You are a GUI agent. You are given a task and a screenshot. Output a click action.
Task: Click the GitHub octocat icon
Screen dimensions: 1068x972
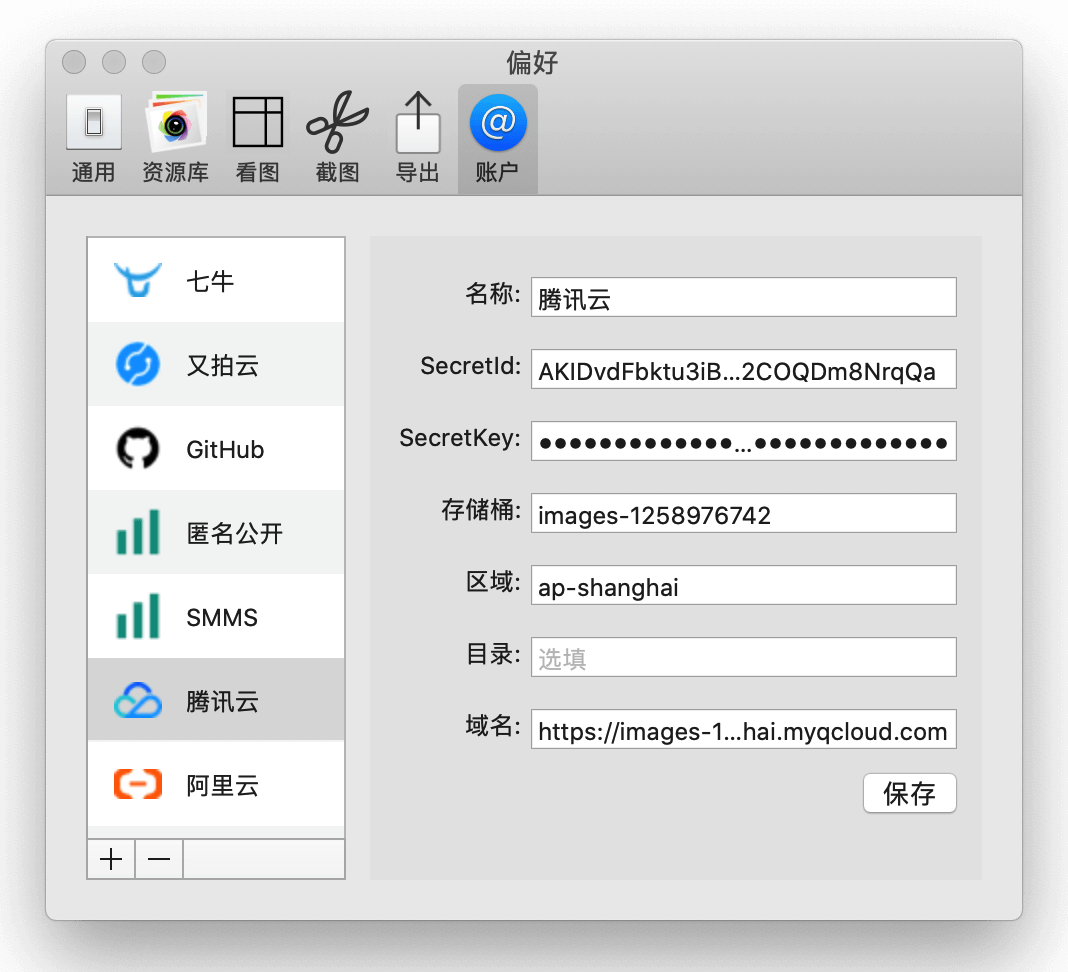(138, 448)
